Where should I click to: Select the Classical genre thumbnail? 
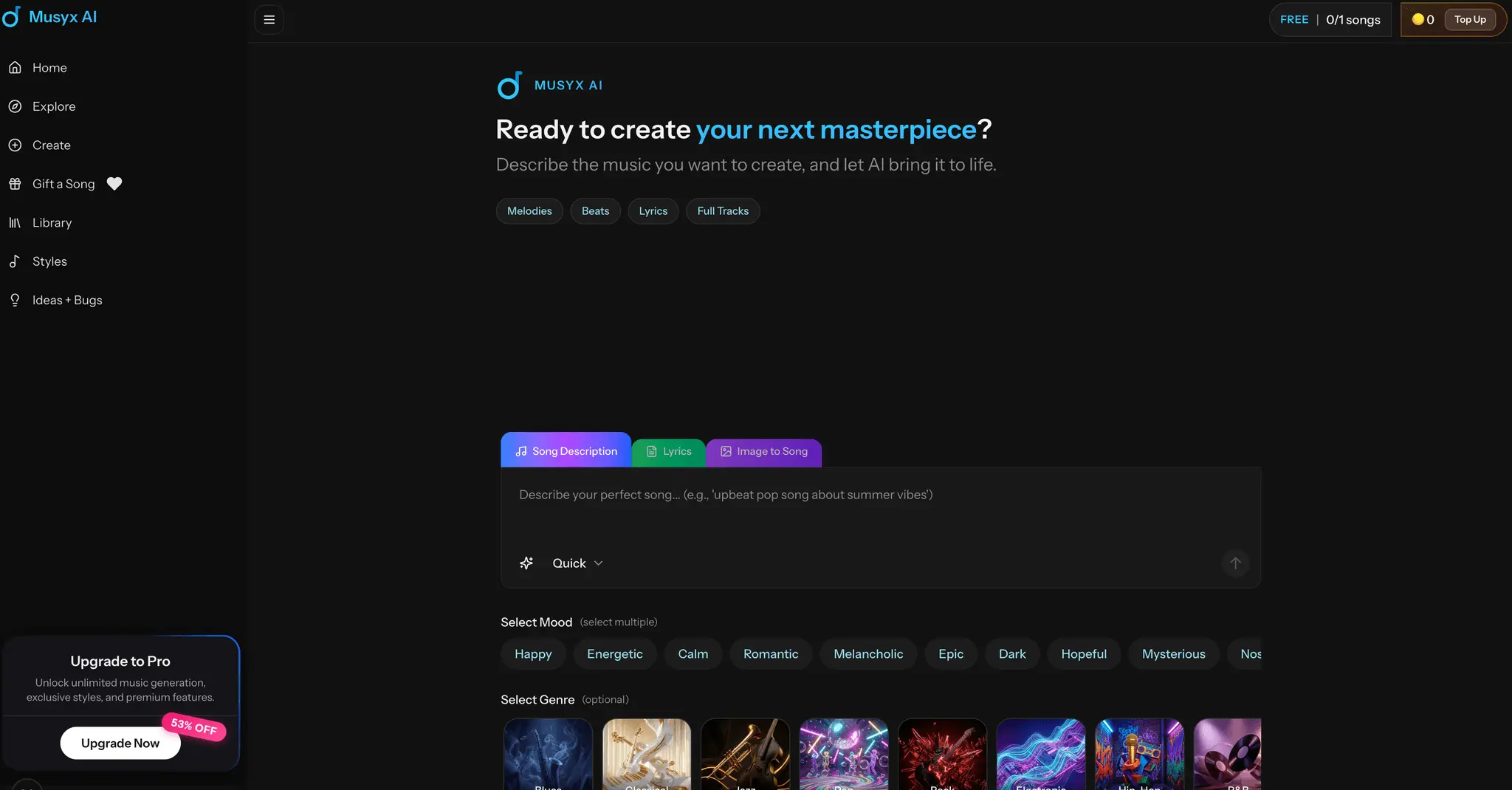pyautogui.click(x=647, y=755)
